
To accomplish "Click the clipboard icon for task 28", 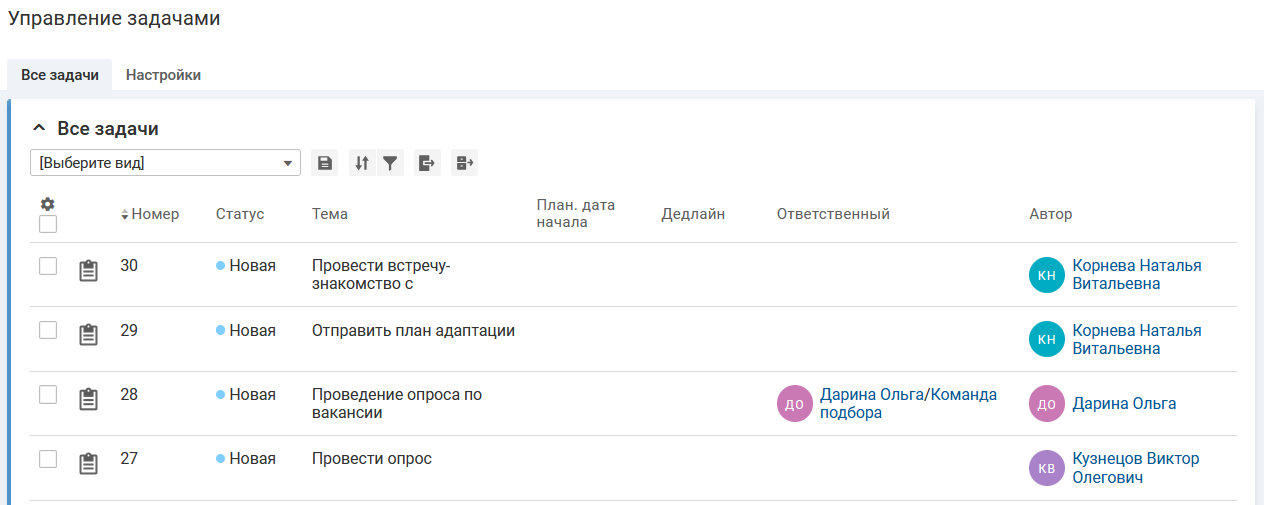I will [89, 400].
